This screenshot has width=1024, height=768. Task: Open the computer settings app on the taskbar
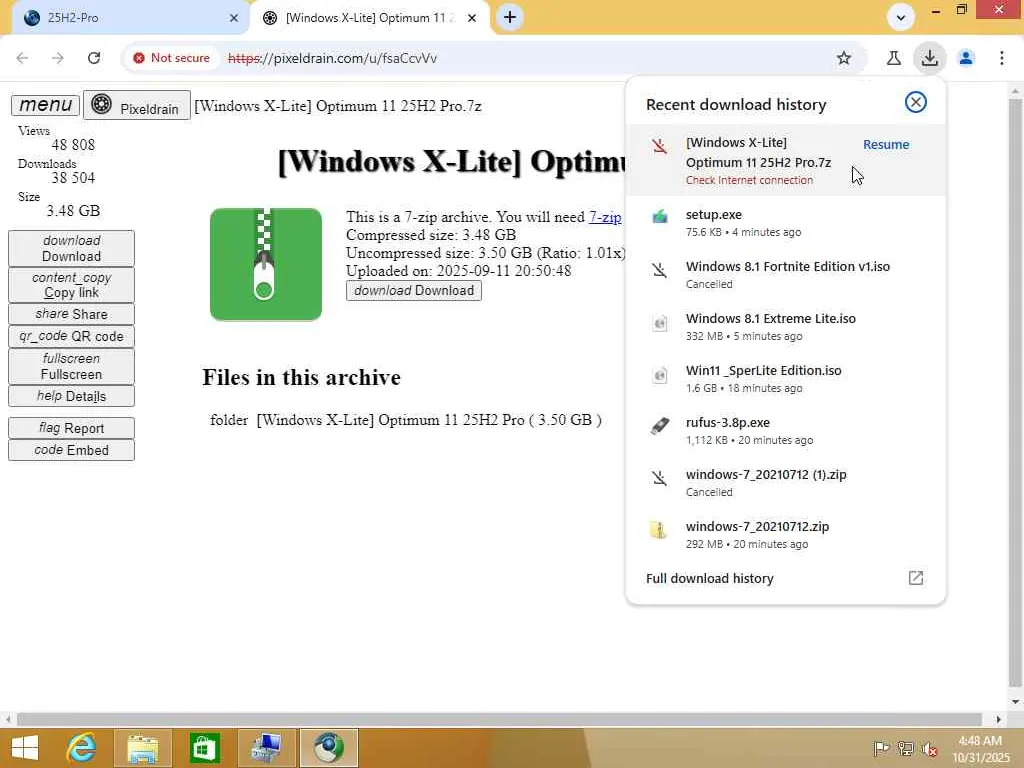pyautogui.click(x=266, y=748)
